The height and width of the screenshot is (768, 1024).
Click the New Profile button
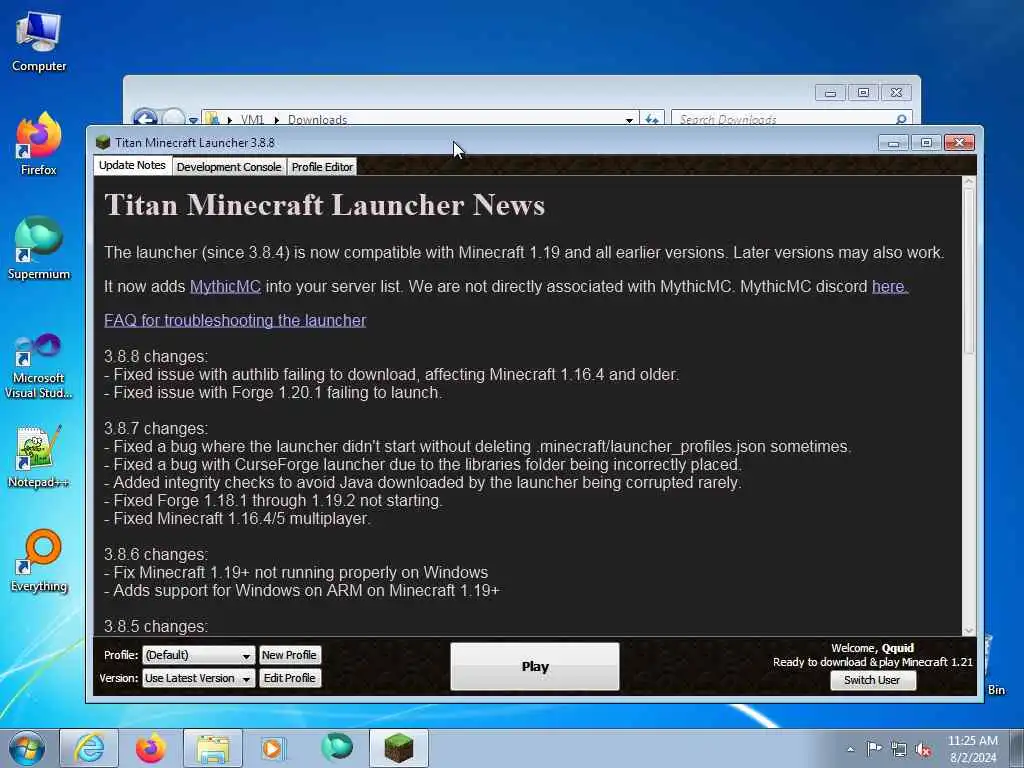tap(289, 655)
